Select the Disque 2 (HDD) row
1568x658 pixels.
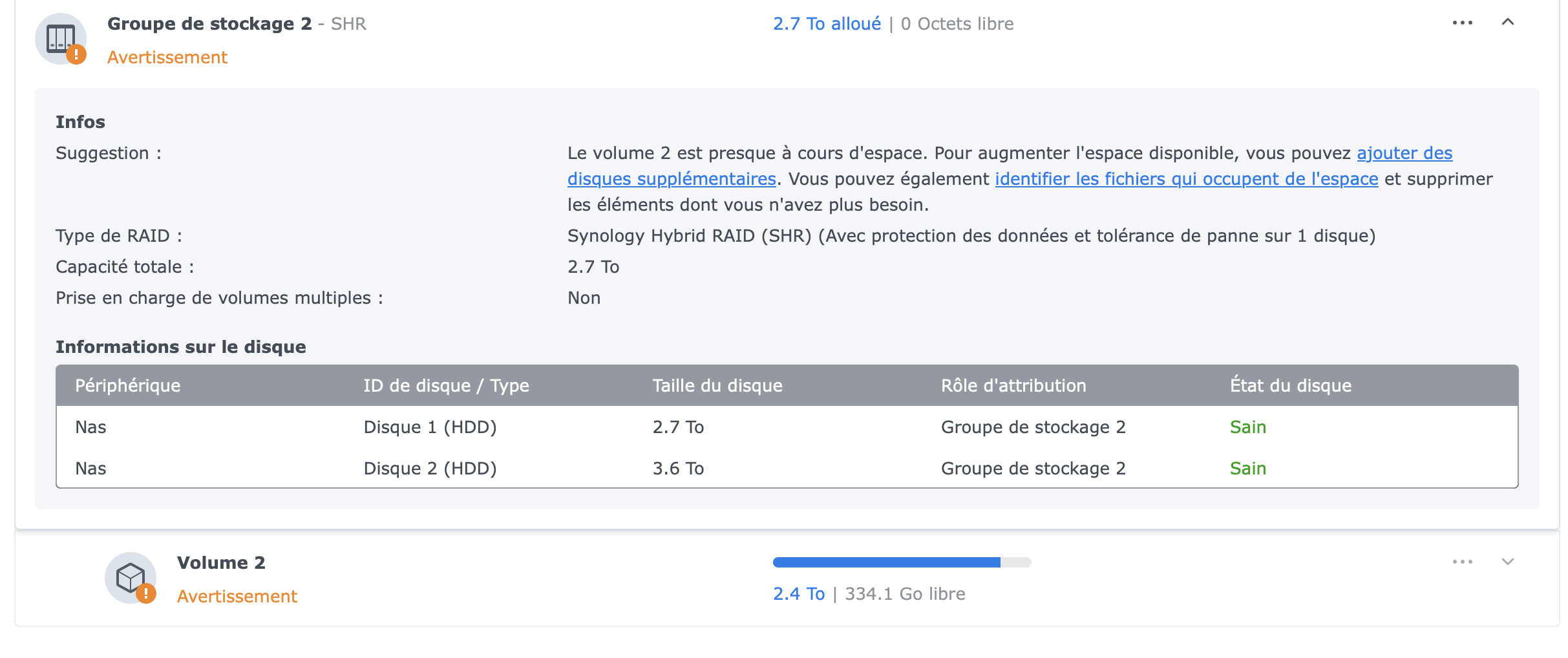[787, 468]
